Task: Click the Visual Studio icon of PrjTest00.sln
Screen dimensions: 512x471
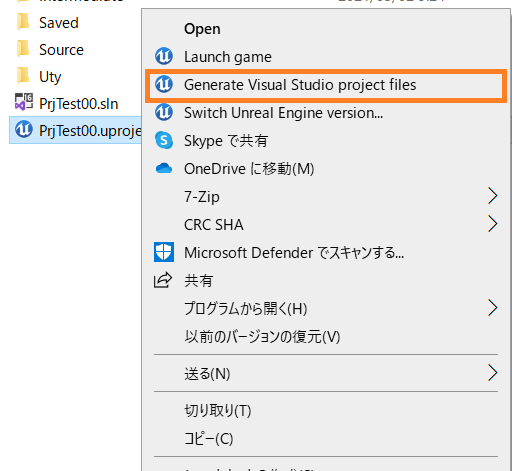Action: tap(24, 102)
